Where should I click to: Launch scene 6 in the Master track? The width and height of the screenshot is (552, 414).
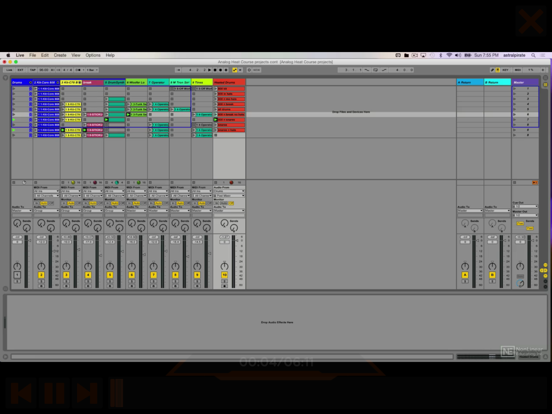pos(515,114)
